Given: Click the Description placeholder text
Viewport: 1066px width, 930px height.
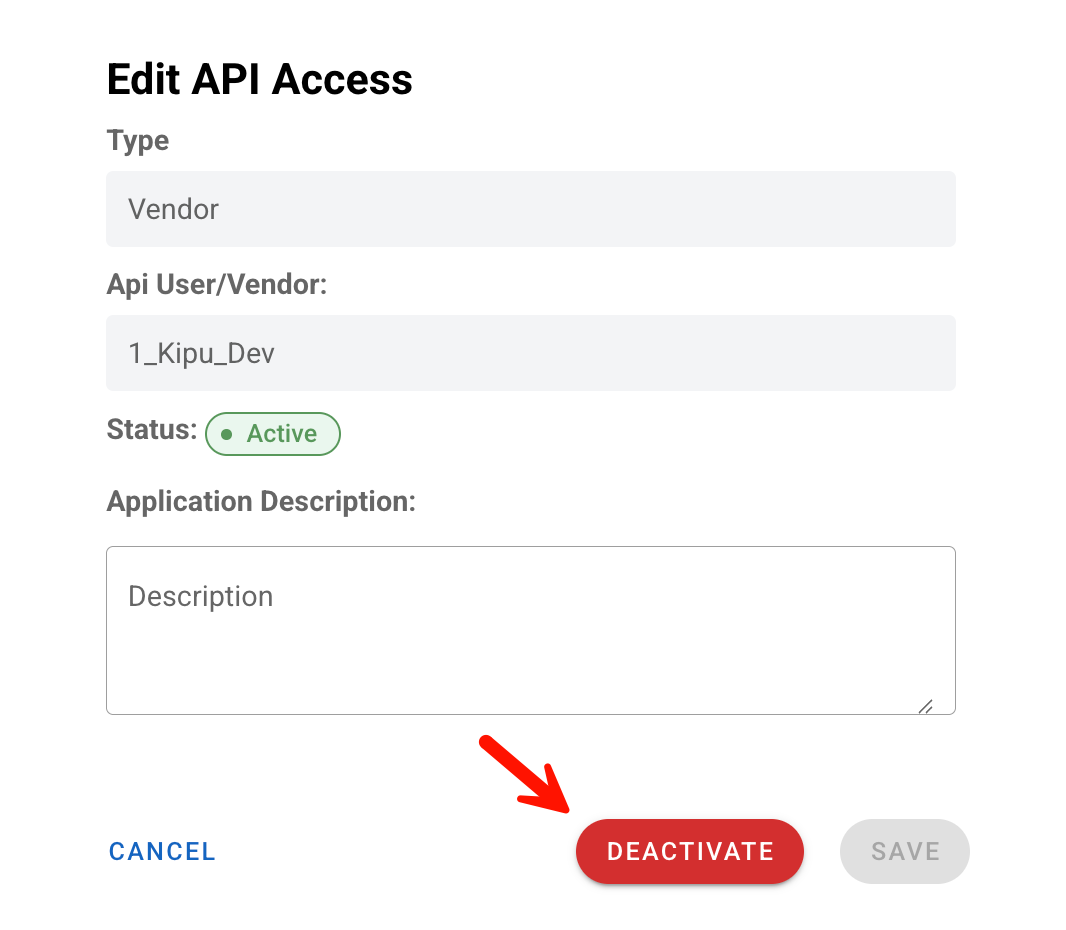Looking at the screenshot, I should [x=200, y=596].
